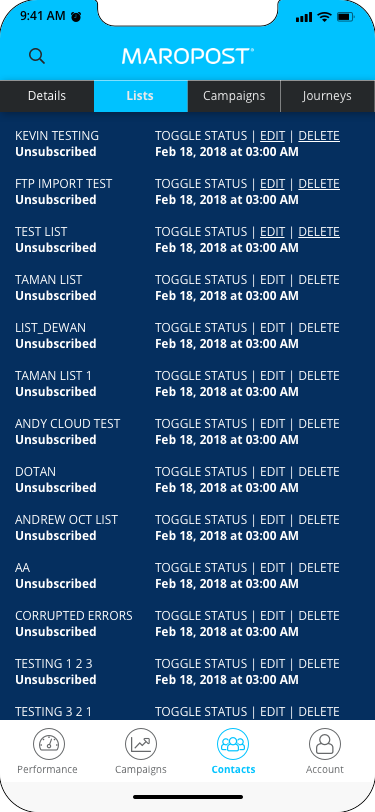Open the Campaigns chart icon in bottom bar
The width and height of the screenshot is (375, 812).
141,744
